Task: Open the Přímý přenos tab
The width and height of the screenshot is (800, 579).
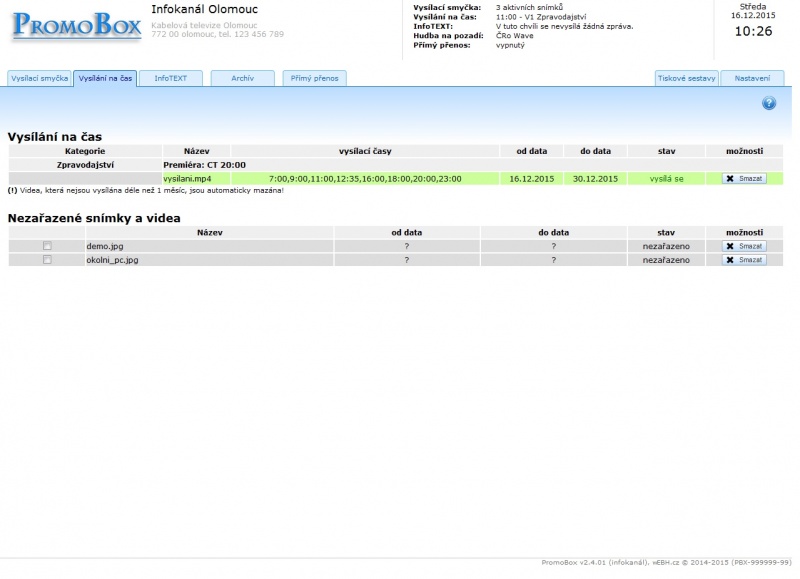Action: point(314,79)
